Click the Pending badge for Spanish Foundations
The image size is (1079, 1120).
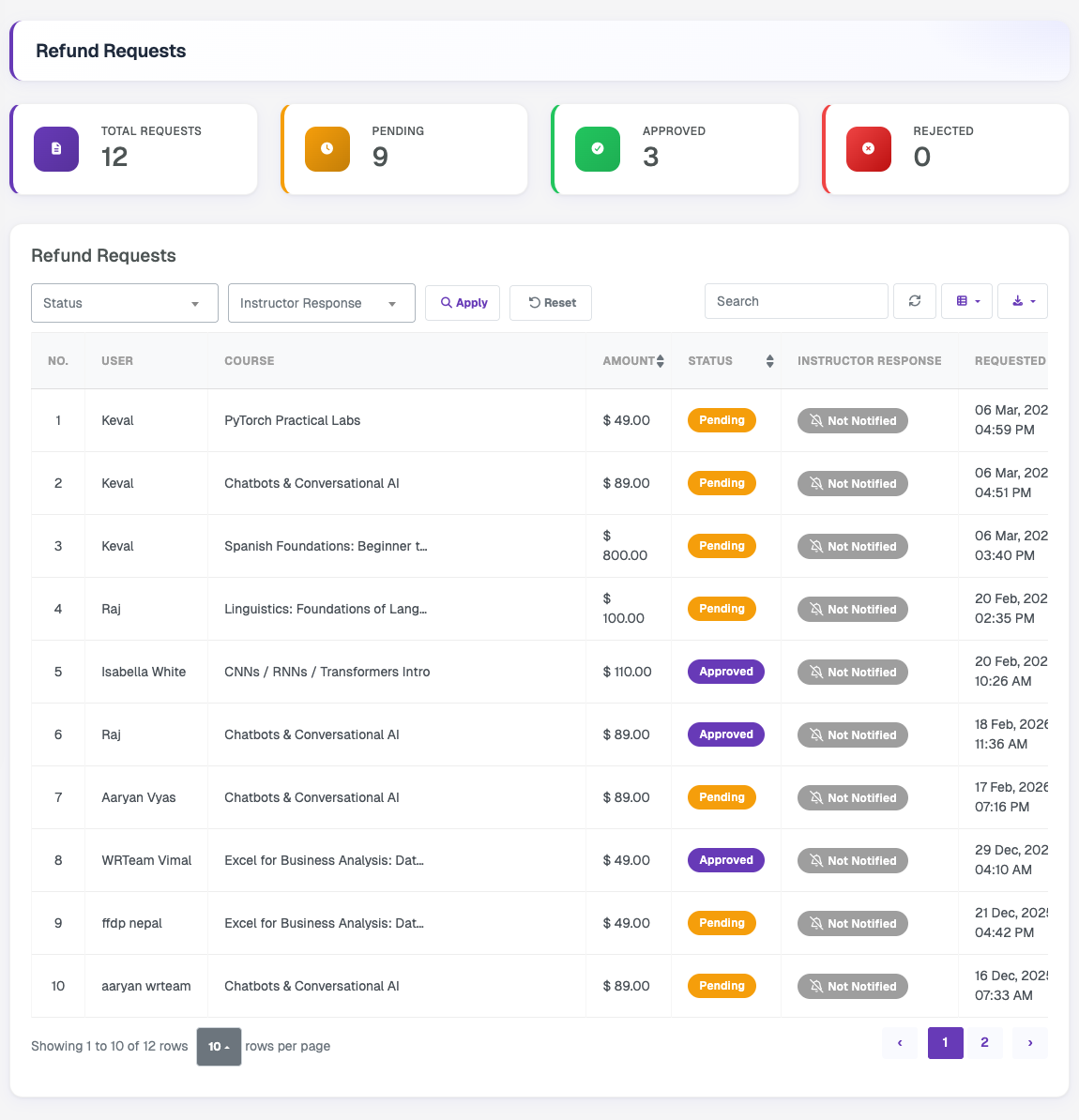722,546
